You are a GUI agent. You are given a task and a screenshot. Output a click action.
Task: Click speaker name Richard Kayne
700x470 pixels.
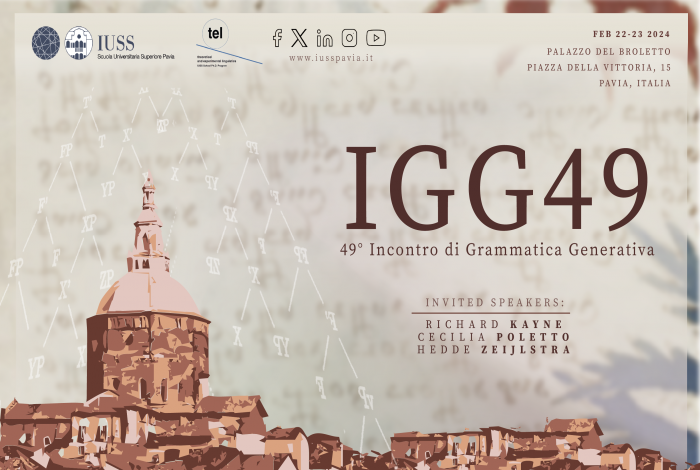point(494,324)
